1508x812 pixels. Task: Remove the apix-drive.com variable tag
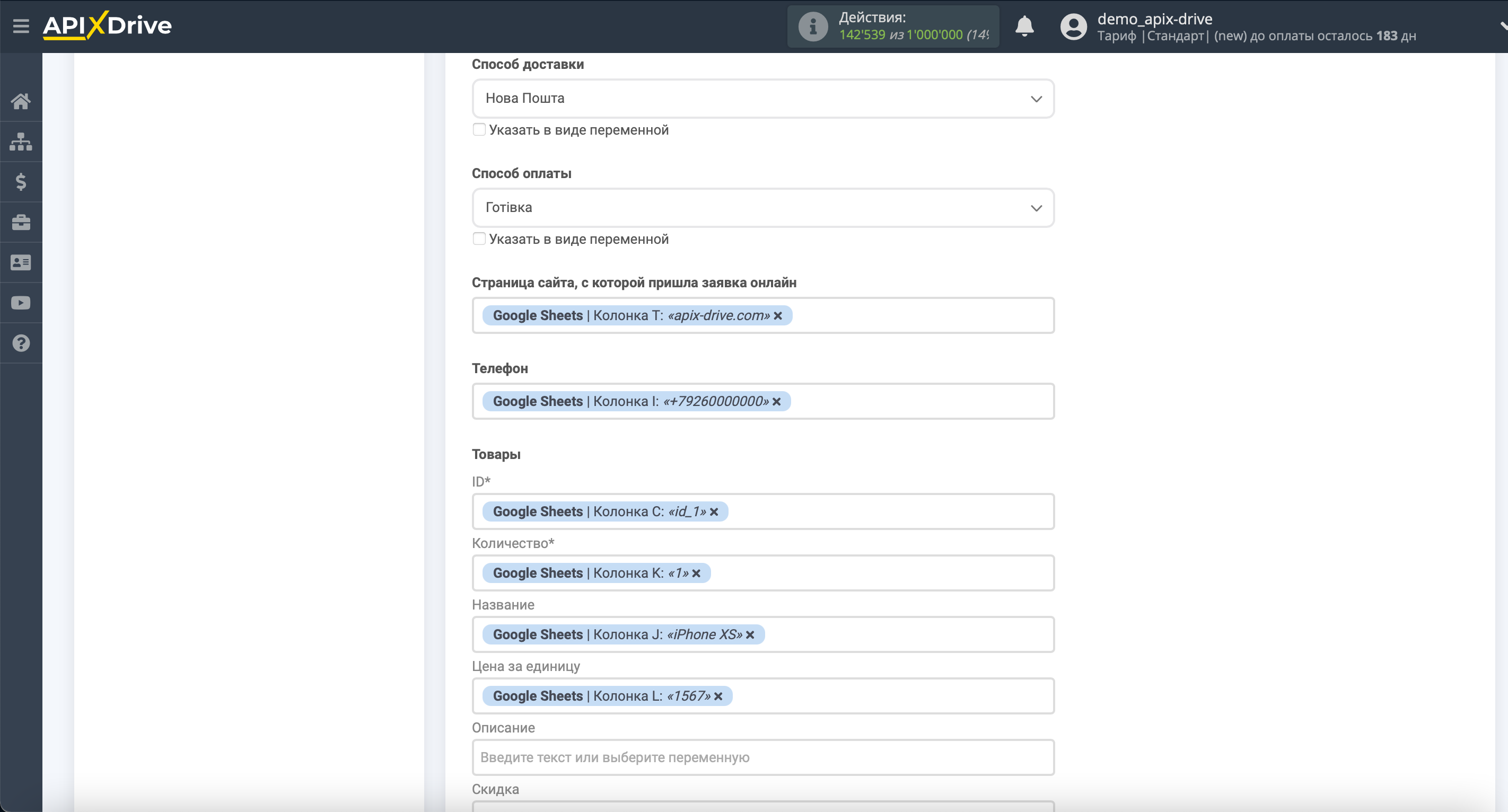pyautogui.click(x=778, y=316)
